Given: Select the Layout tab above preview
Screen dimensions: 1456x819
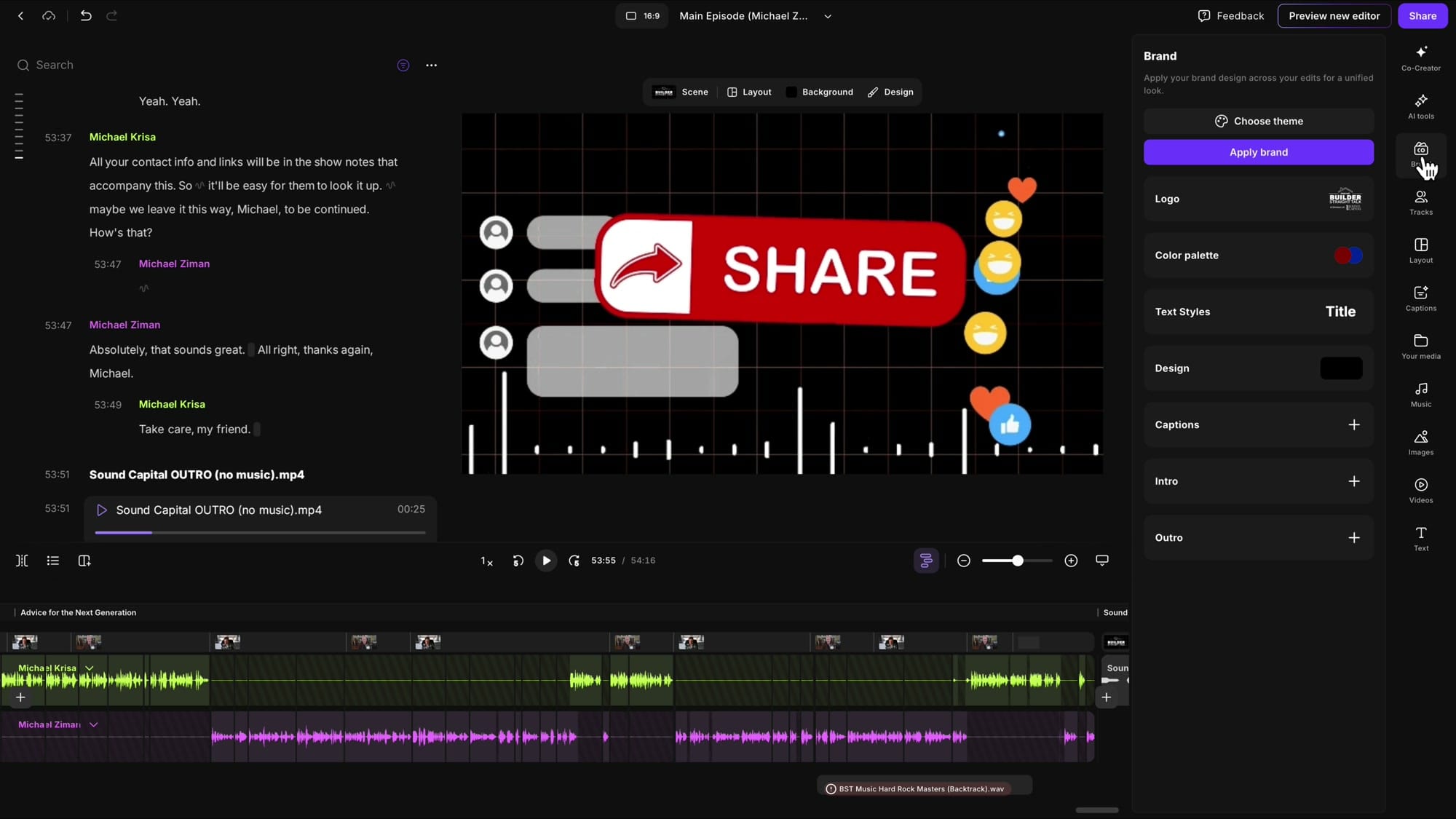Looking at the screenshot, I should pyautogui.click(x=749, y=92).
